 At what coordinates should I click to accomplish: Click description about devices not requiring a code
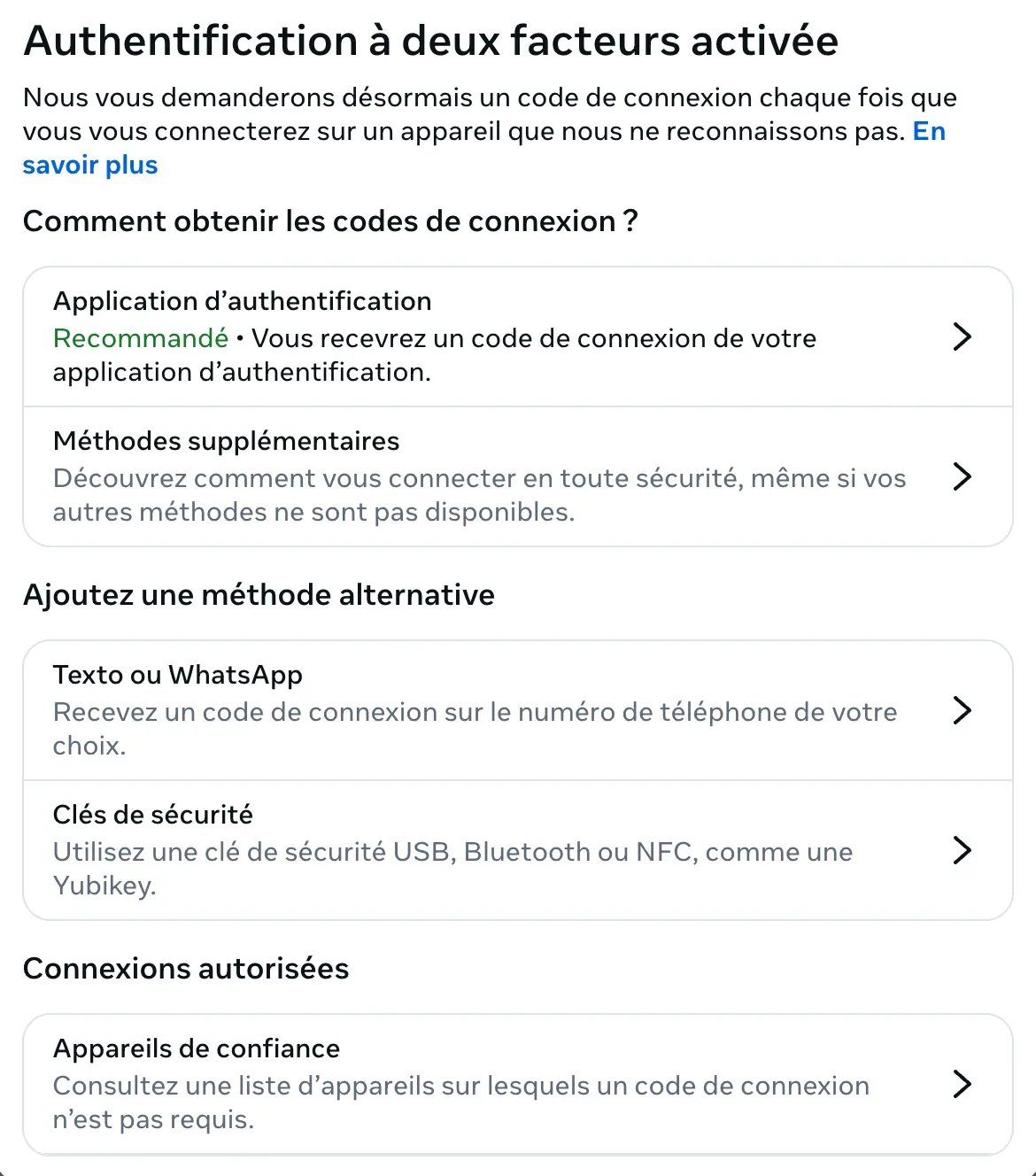[x=460, y=1102]
